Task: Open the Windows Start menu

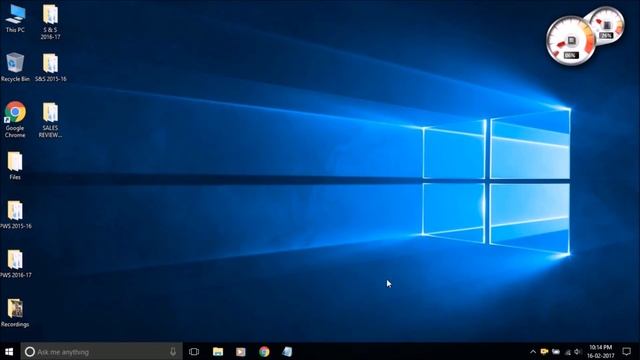Action: coord(9,352)
